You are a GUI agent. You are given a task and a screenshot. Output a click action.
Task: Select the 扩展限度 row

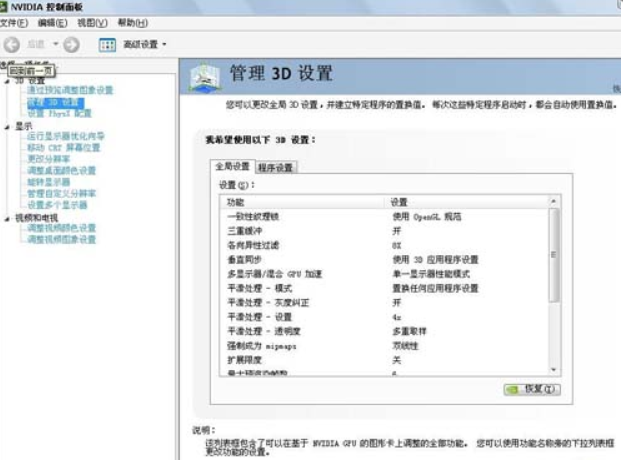[384, 360]
